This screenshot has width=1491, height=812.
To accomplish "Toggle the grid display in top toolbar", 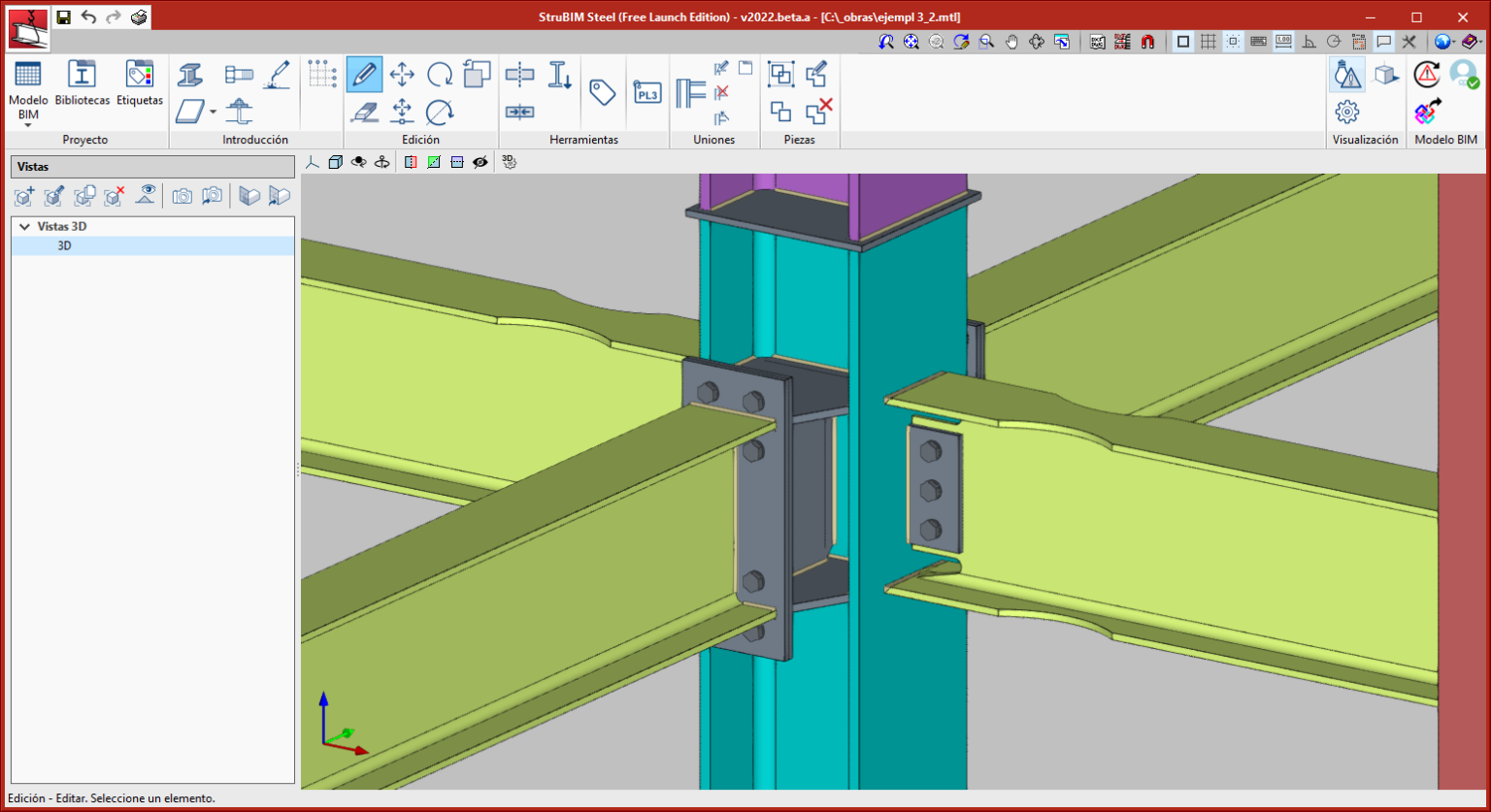I will coord(1208,42).
